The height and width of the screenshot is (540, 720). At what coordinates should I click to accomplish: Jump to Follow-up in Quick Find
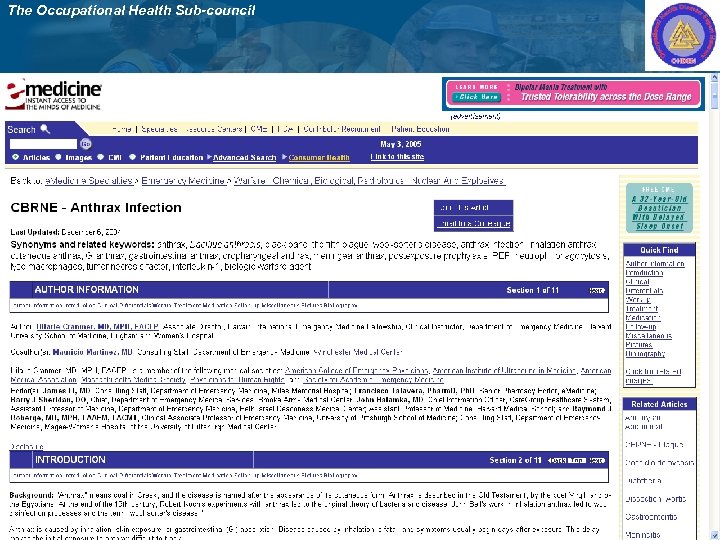click(641, 326)
